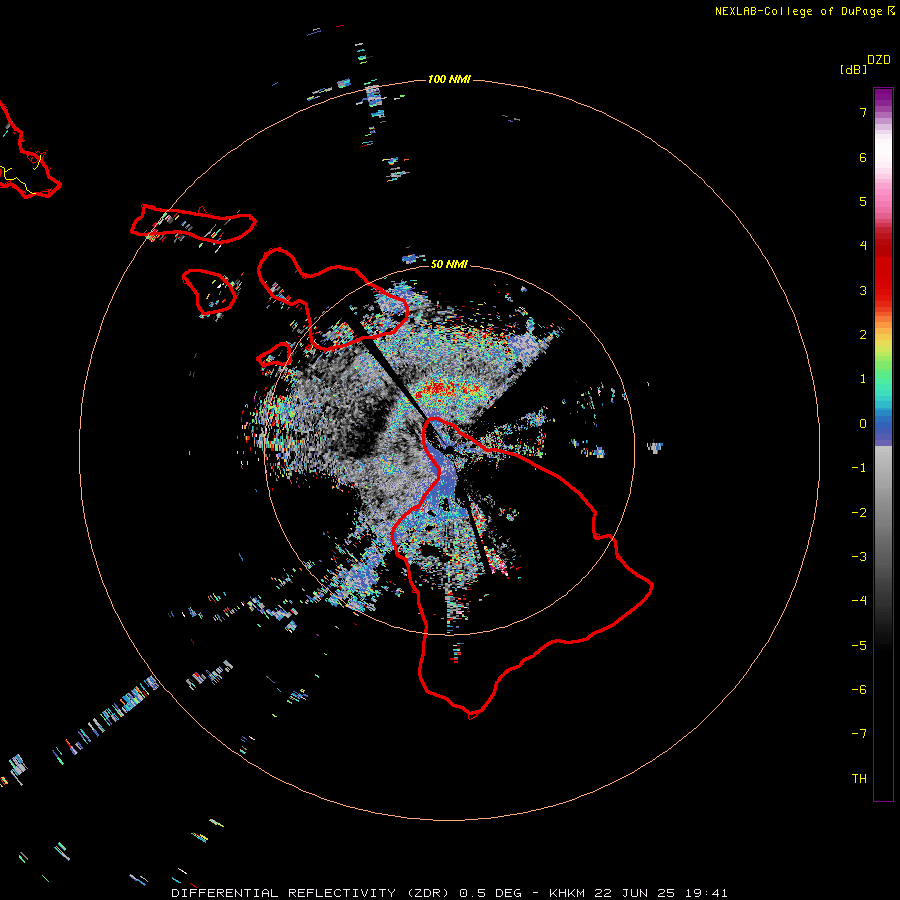Click the 5 value on the color scale
The width and height of the screenshot is (900, 900).
[863, 201]
